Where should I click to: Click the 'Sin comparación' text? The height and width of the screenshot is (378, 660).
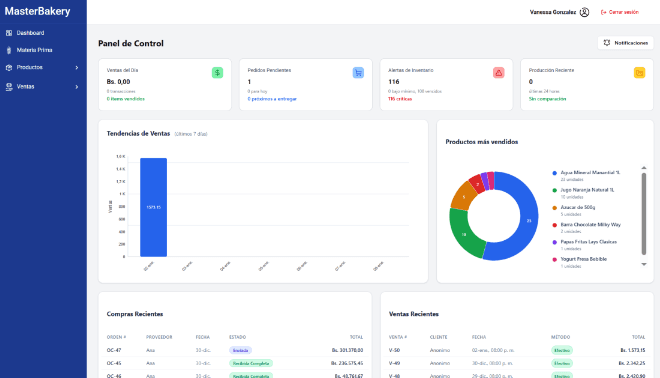pyautogui.click(x=547, y=99)
